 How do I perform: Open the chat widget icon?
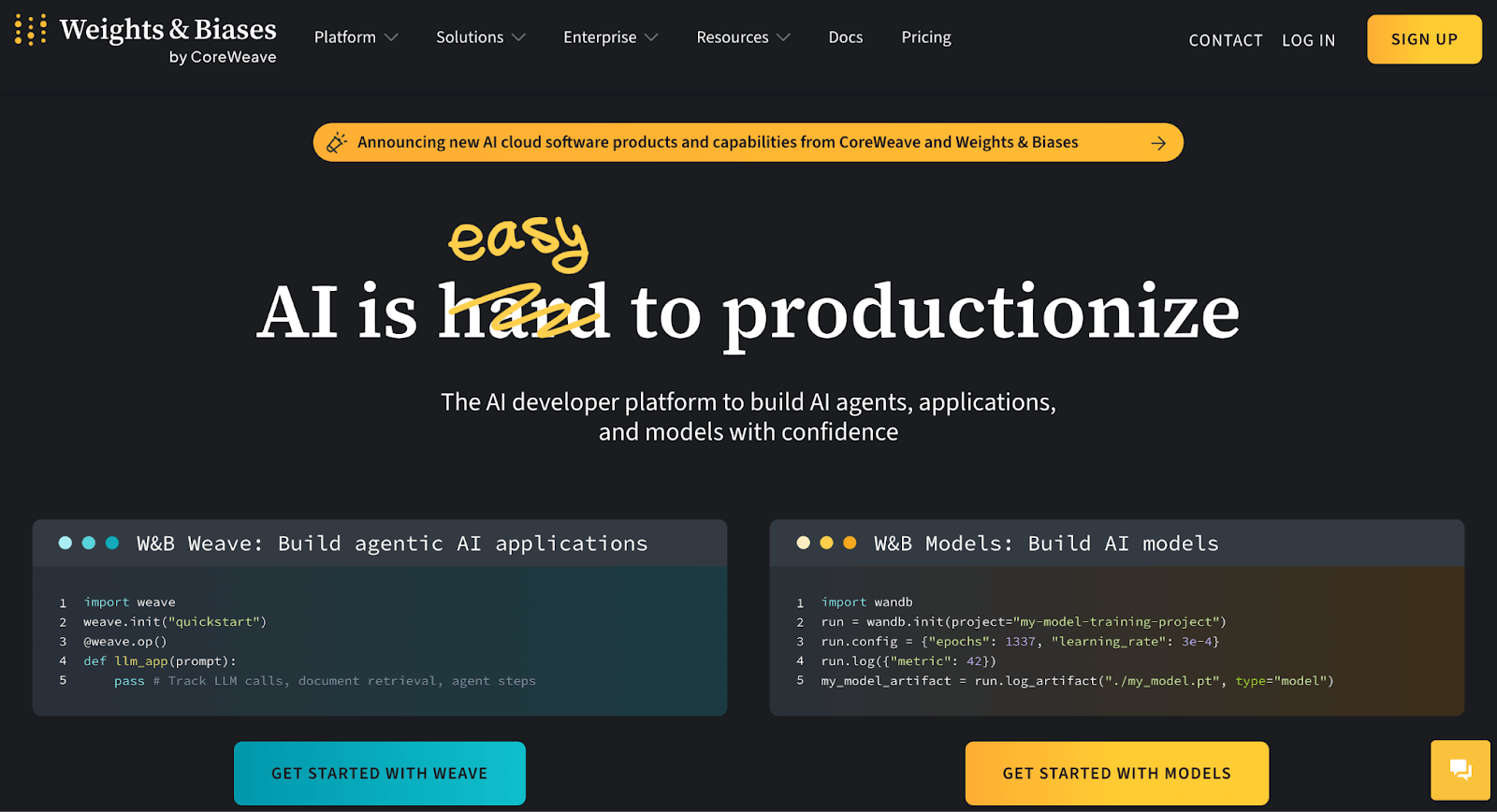pos(1460,770)
